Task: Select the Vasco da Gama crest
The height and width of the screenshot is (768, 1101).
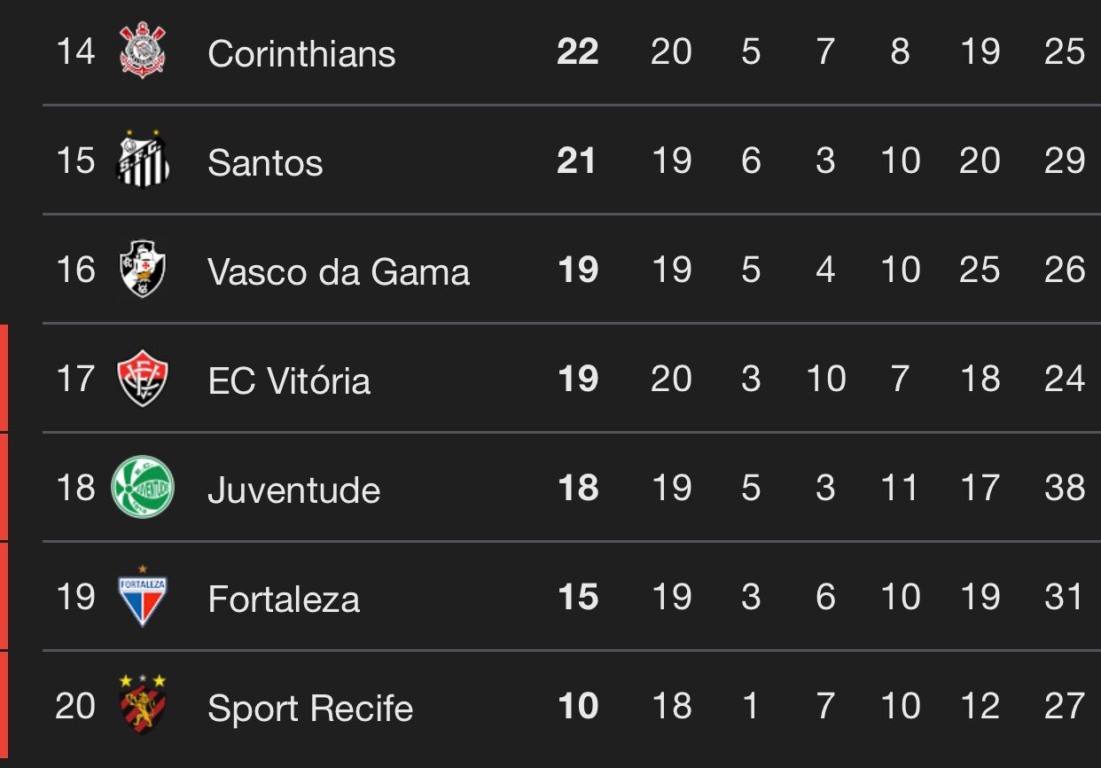Action: [143, 268]
